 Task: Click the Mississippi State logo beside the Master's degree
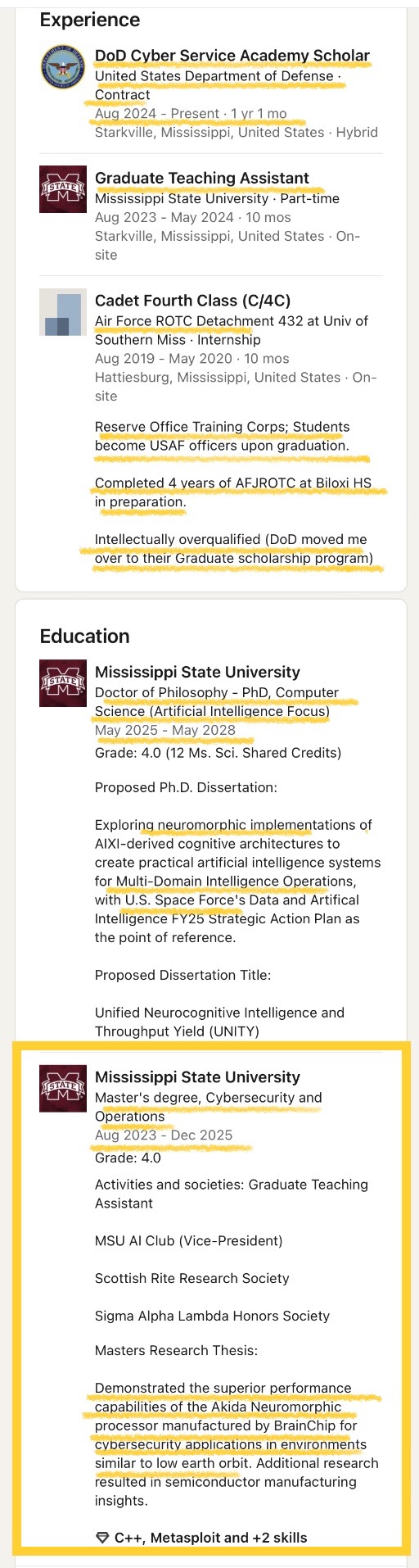coord(63,1088)
